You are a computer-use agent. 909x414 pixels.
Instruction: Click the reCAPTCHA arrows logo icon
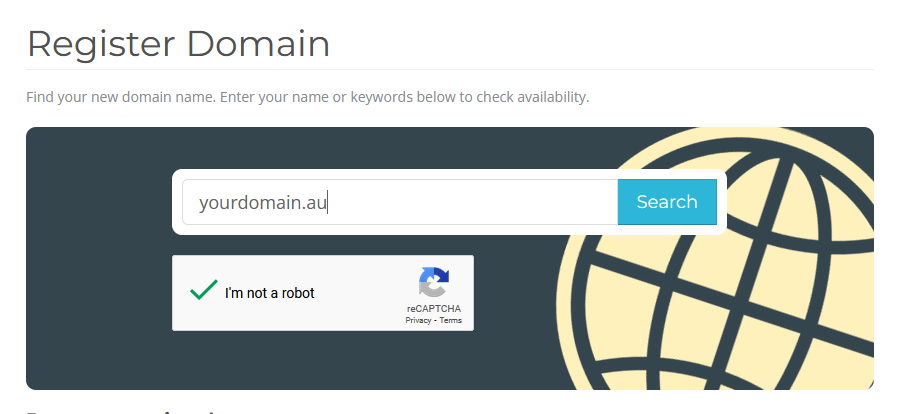434,282
